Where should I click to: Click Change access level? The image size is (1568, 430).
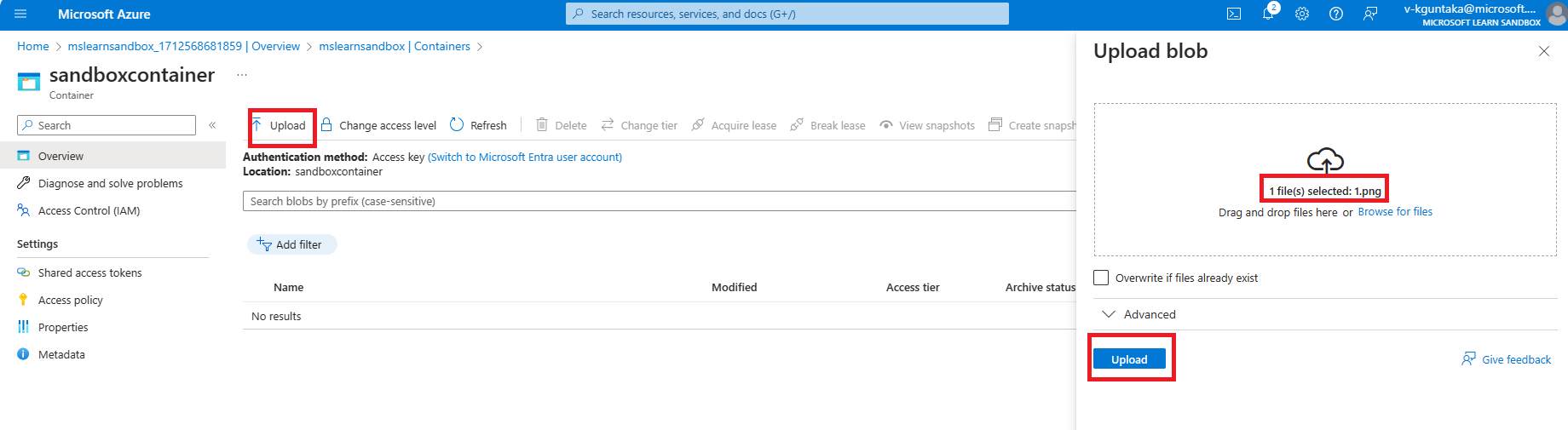coord(378,126)
